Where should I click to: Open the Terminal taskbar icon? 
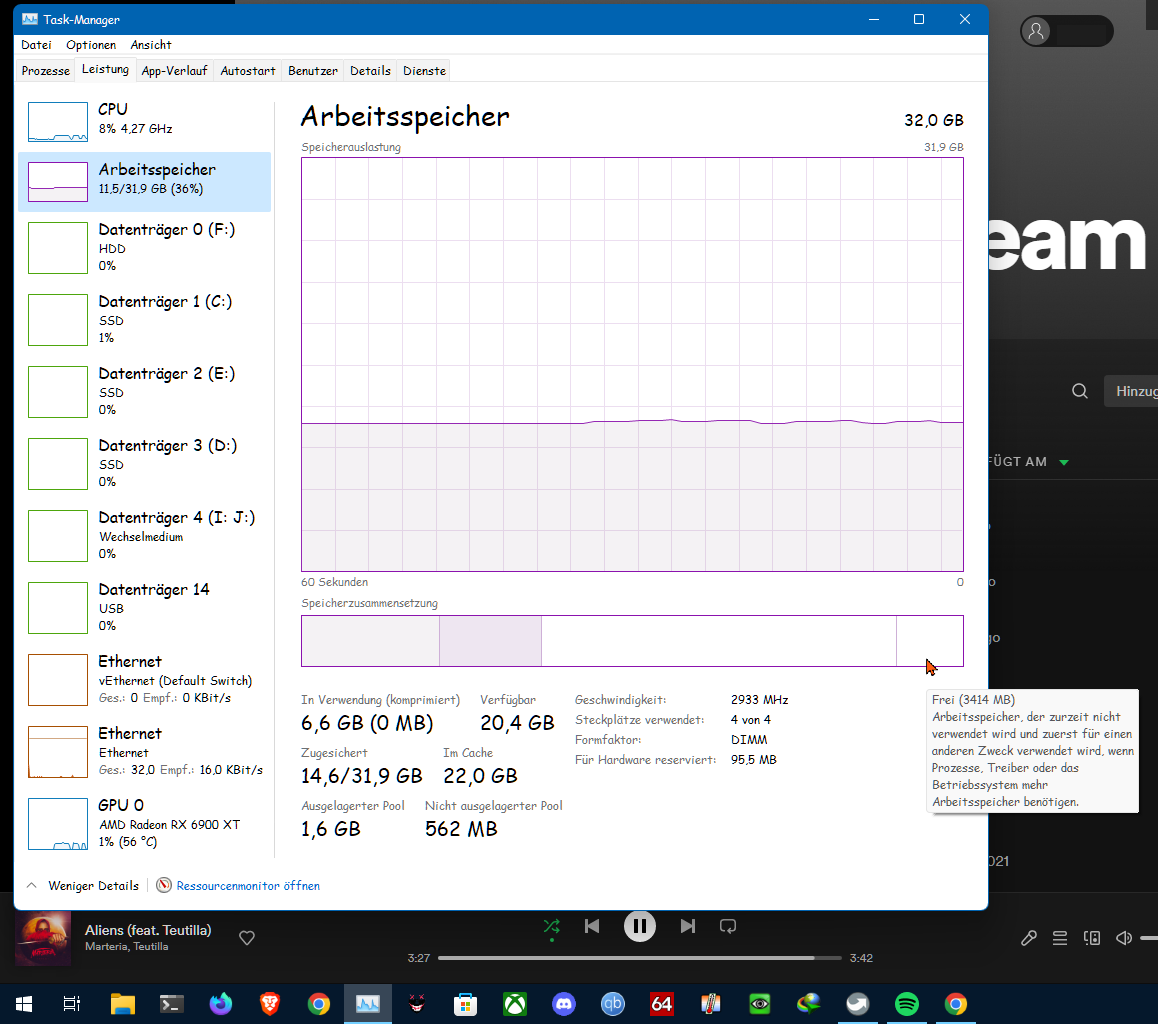171,1004
